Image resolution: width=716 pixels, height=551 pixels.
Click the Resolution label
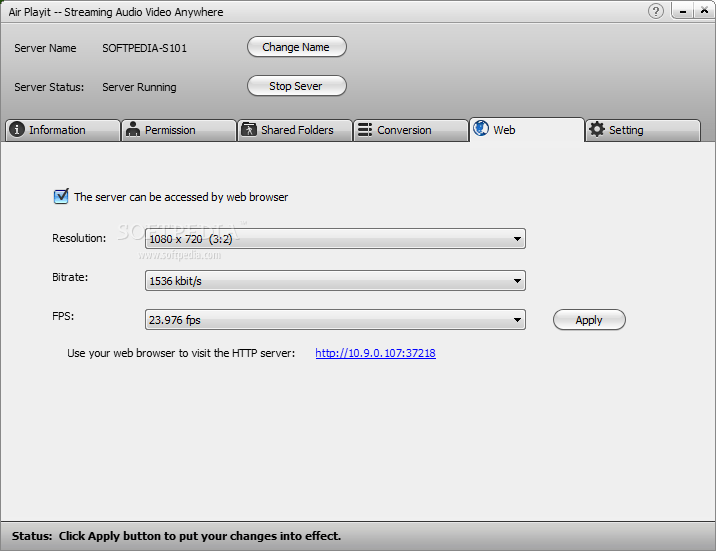coord(79,238)
